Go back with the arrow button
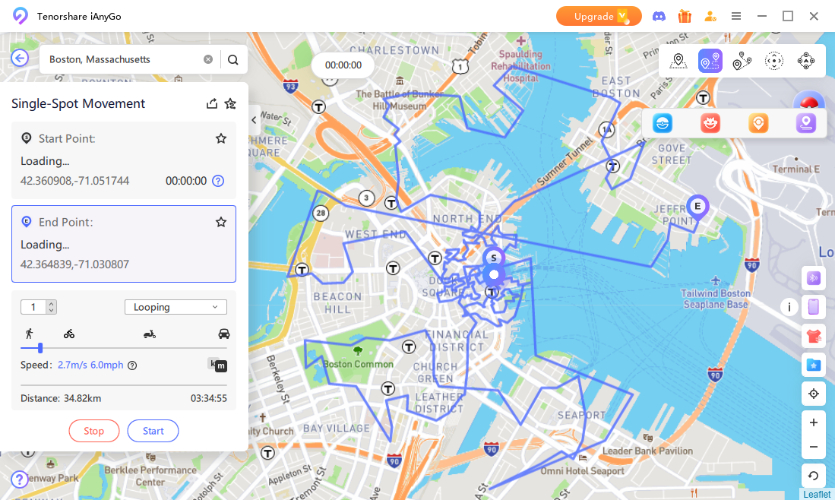This screenshot has width=835, height=500. click(x=20, y=58)
